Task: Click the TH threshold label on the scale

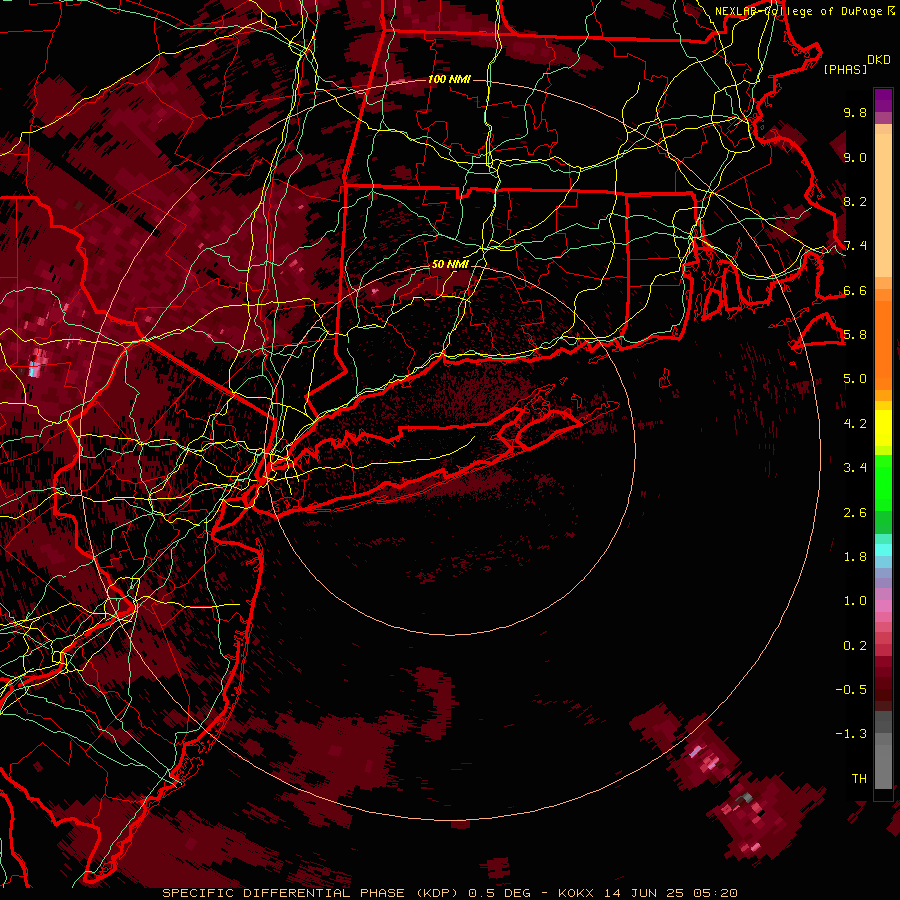Action: click(859, 779)
